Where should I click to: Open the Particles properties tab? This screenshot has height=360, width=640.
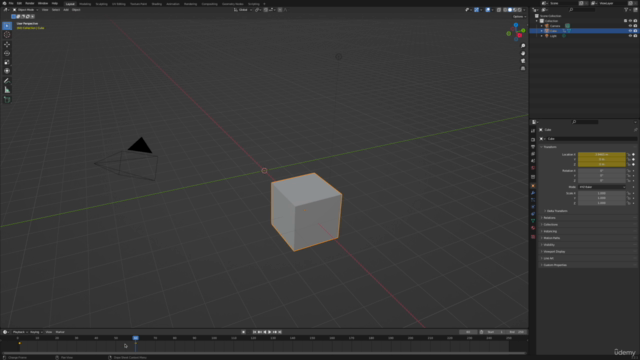(533, 200)
